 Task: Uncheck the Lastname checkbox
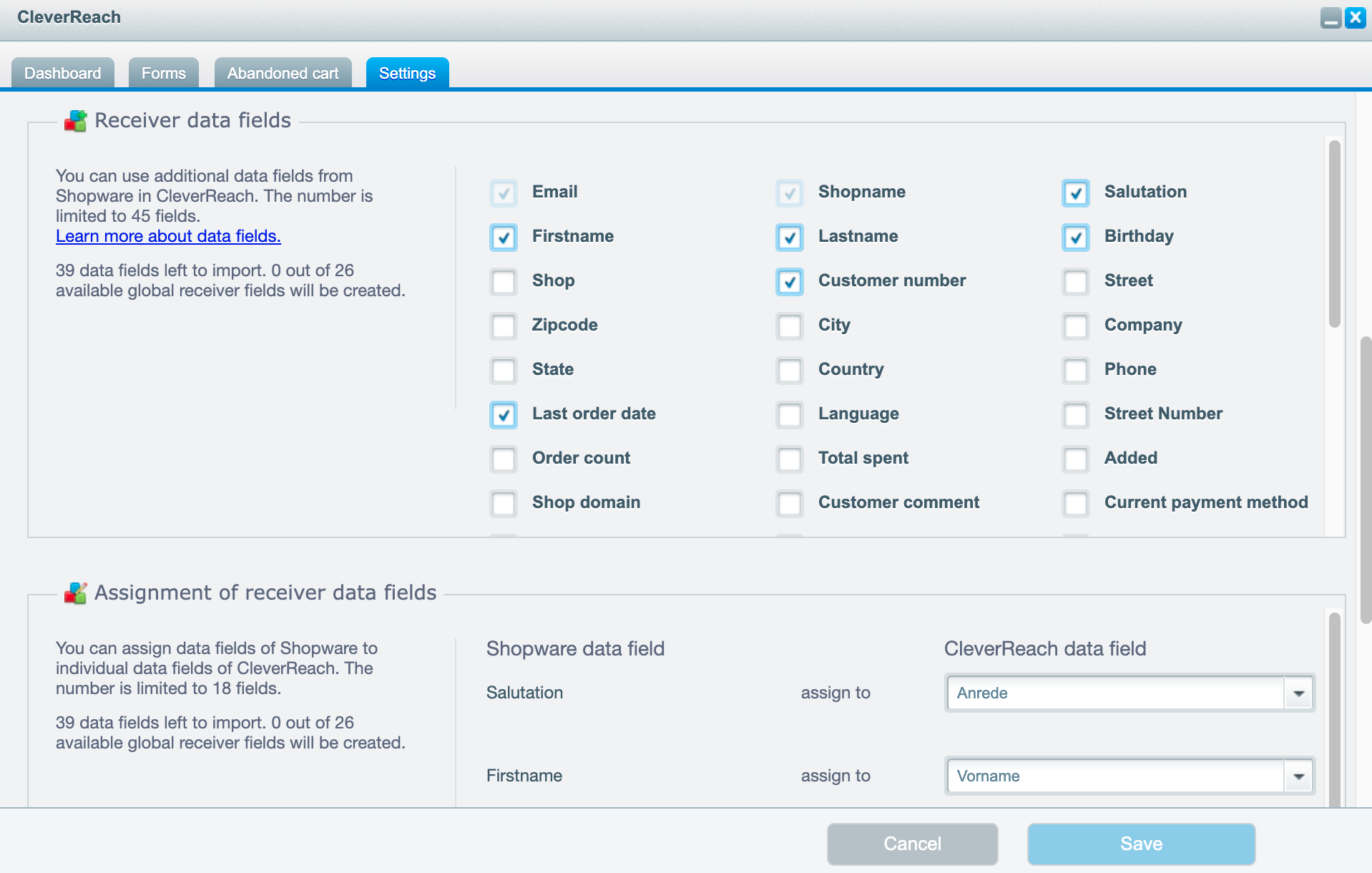coord(790,238)
